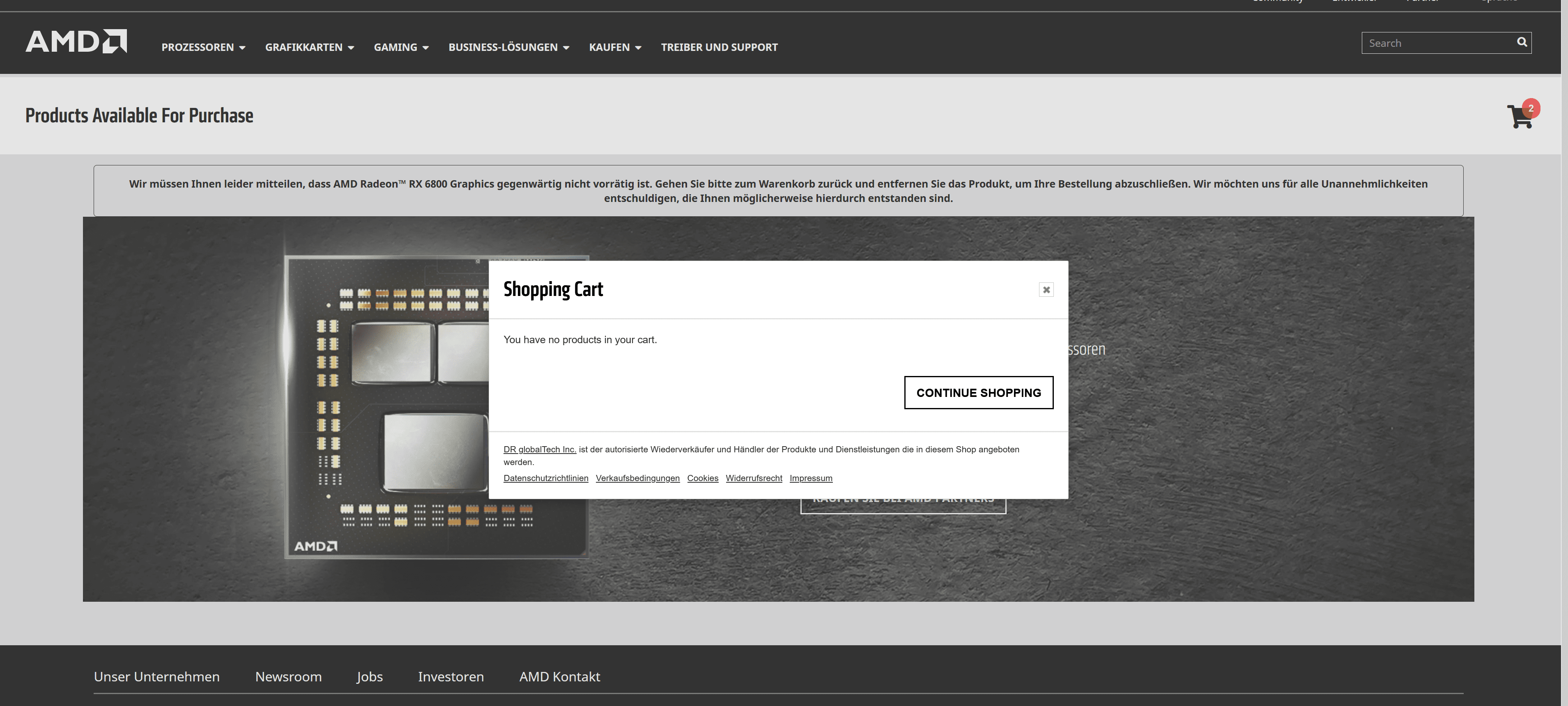
Task: Open the Newsroom footer link
Action: click(x=288, y=677)
